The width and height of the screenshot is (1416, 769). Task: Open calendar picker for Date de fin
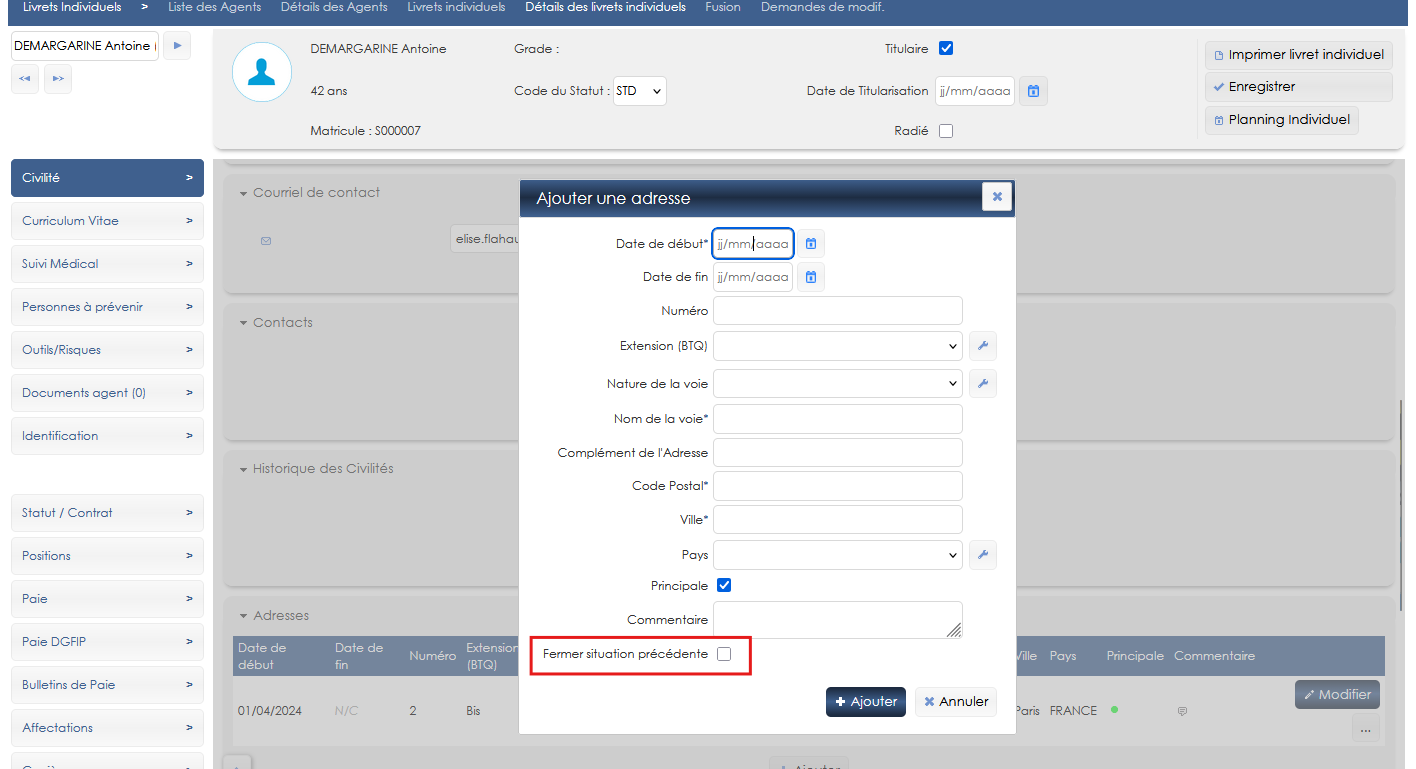coord(811,277)
